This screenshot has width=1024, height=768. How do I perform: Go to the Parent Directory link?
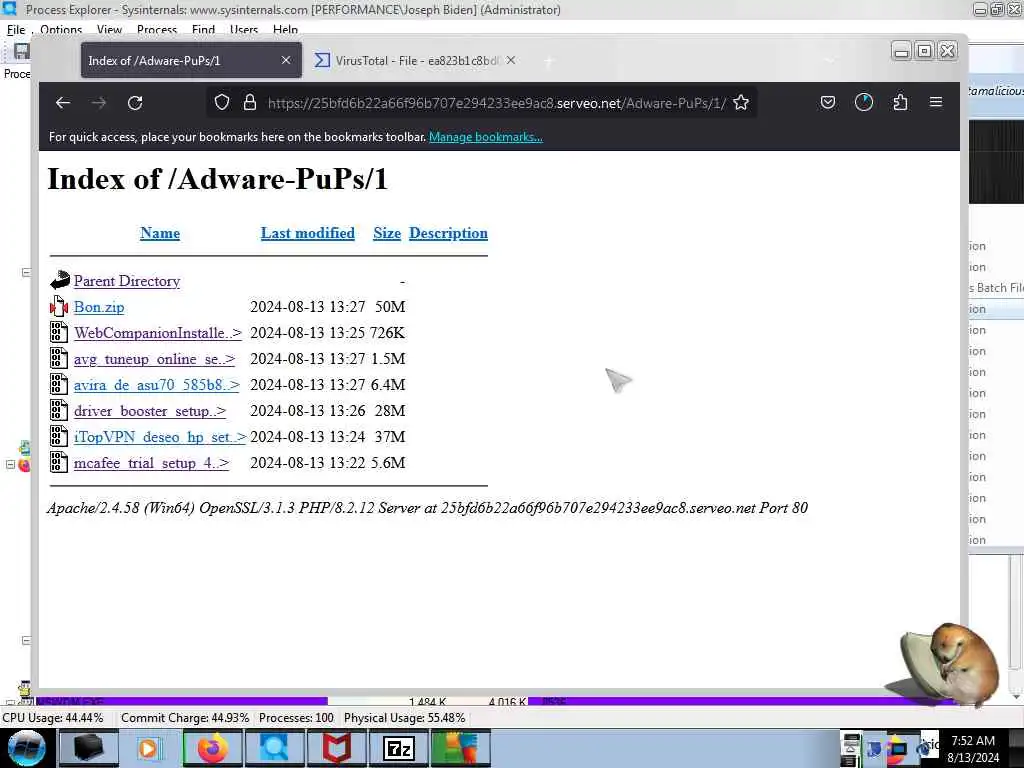127,281
